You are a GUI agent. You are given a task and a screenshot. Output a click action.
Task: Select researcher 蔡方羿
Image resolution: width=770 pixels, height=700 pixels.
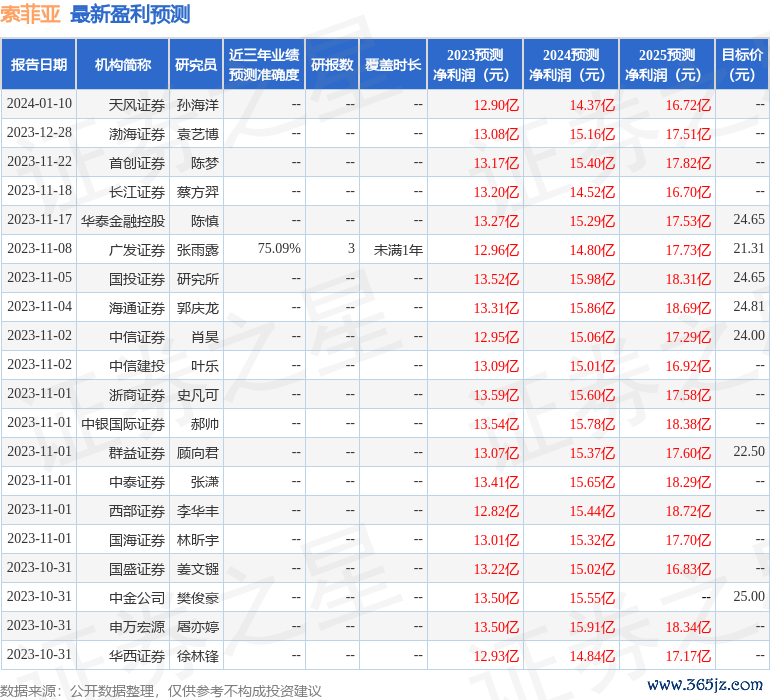point(197,192)
